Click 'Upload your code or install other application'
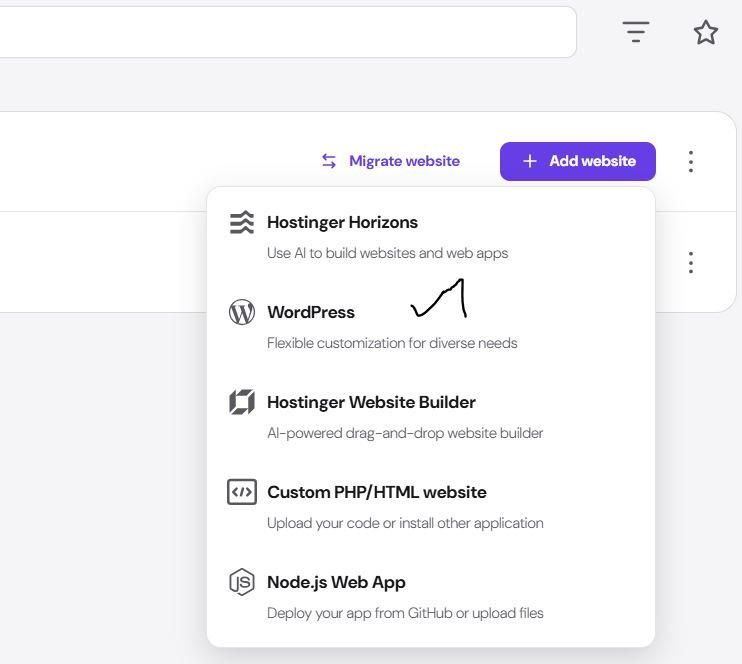 point(405,523)
